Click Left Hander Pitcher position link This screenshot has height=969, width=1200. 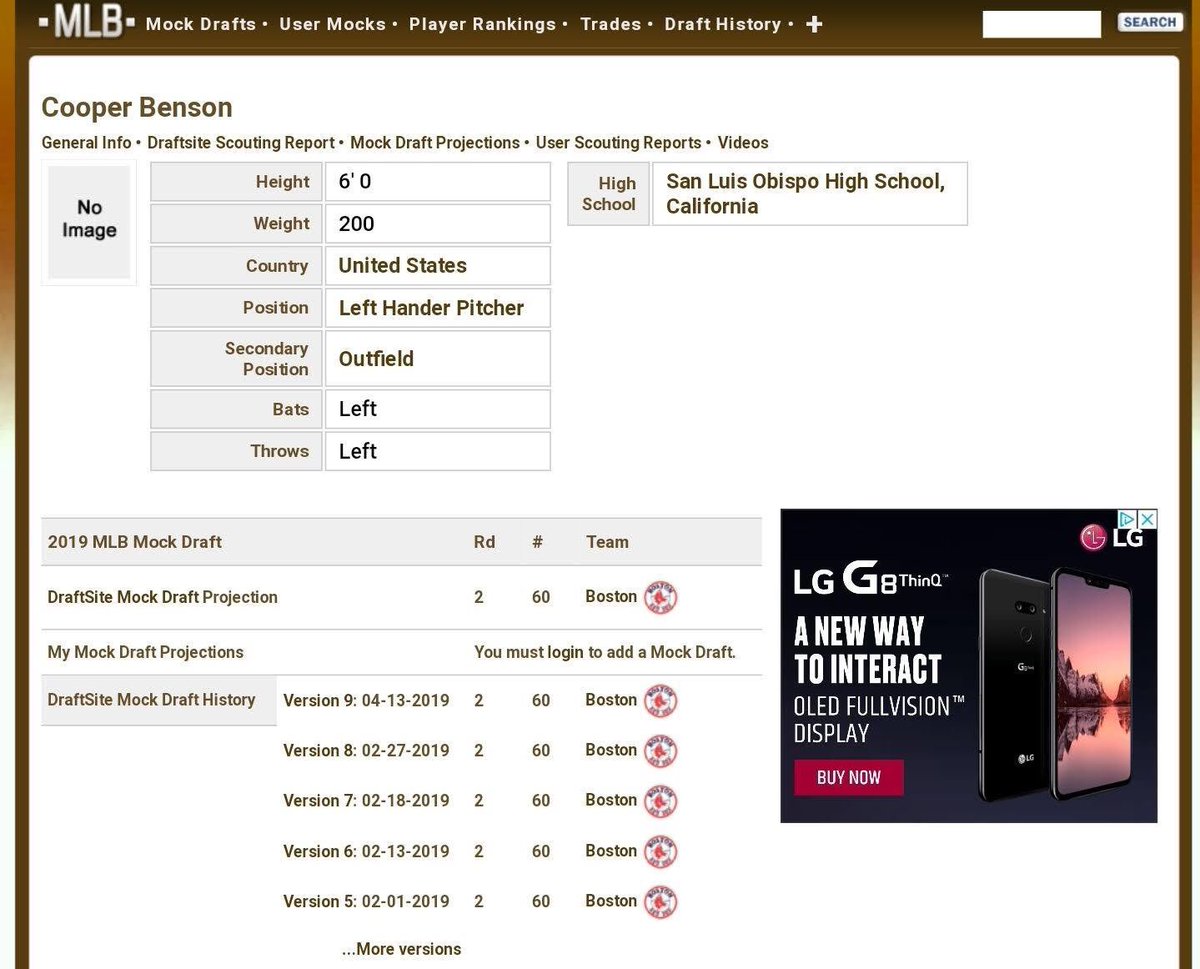pyautogui.click(x=431, y=308)
